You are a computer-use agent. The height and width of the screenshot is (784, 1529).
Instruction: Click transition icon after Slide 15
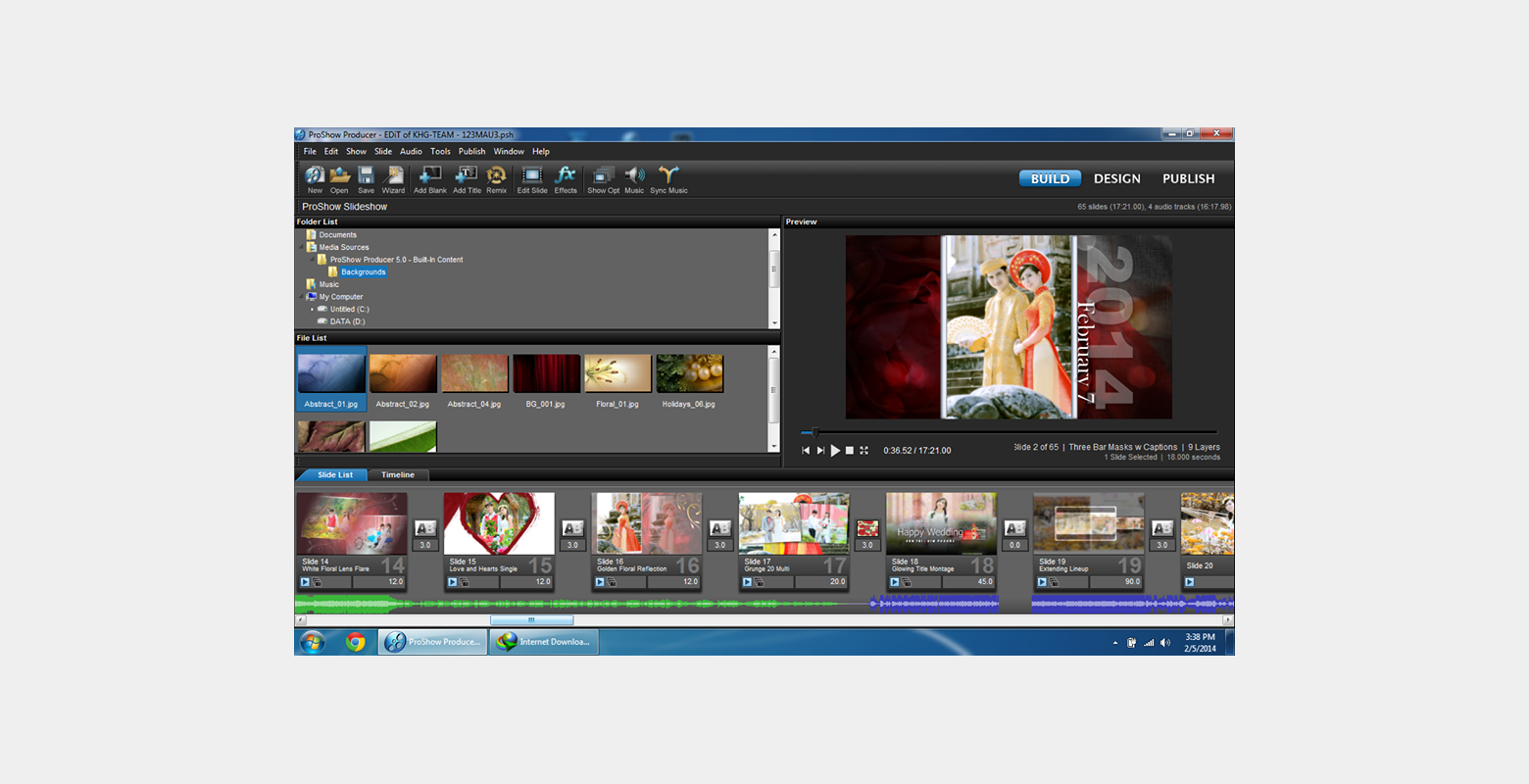point(572,528)
